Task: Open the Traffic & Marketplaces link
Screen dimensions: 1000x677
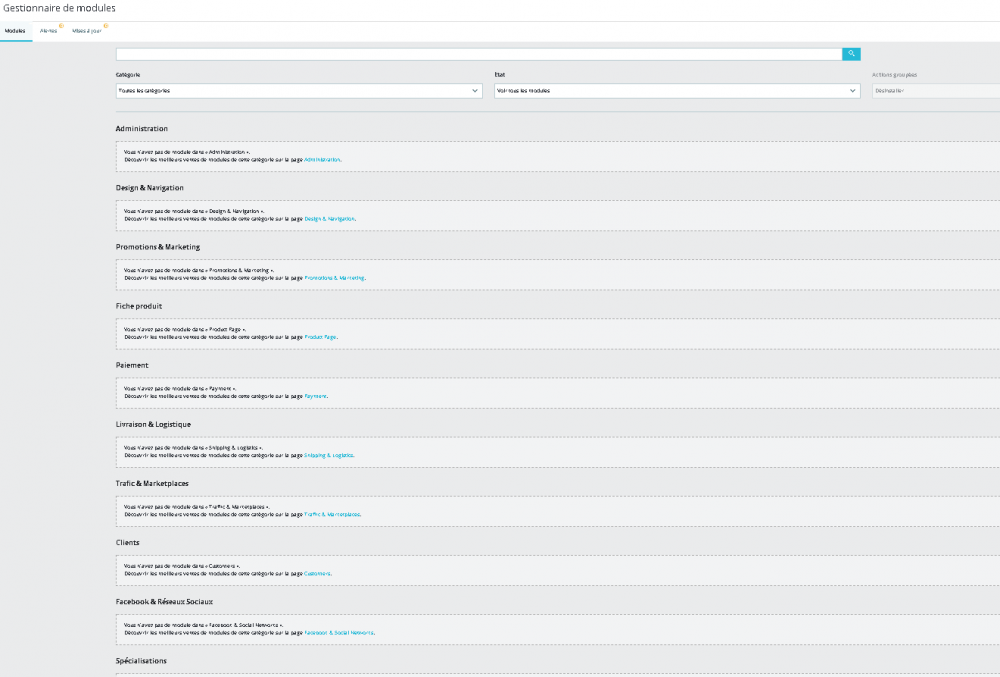Action: coord(332,514)
